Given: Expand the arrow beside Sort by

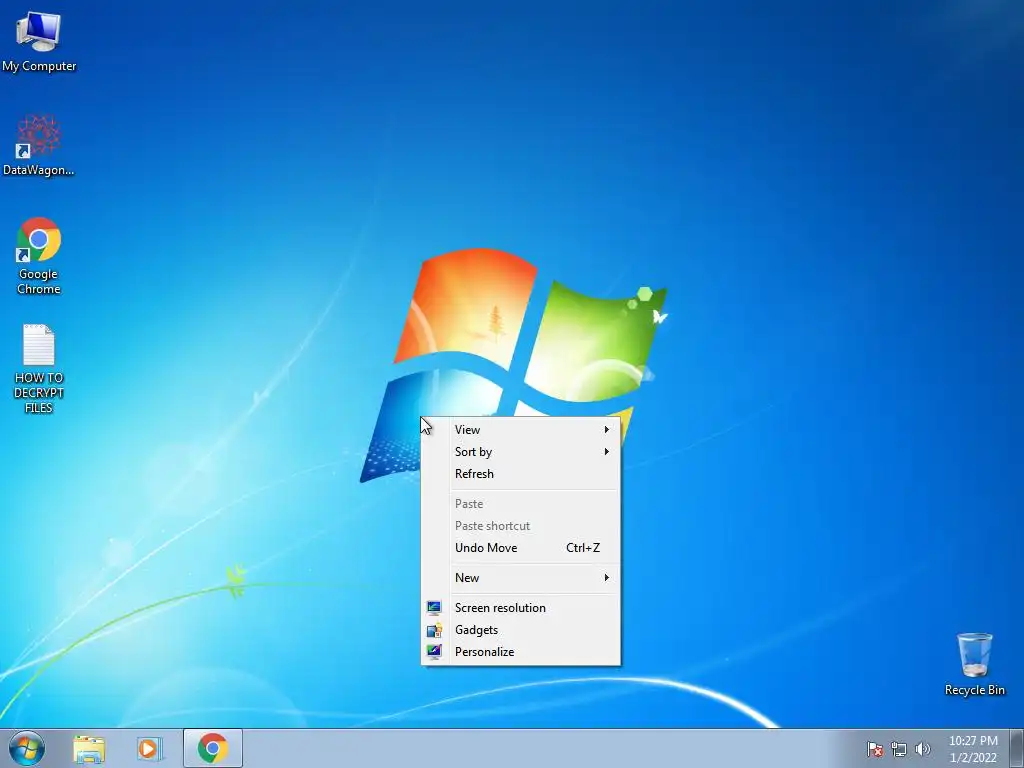Looking at the screenshot, I should point(607,452).
